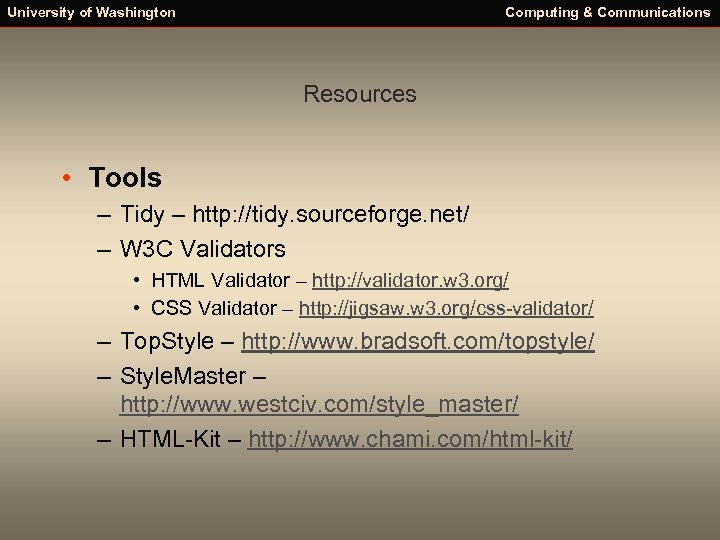Image resolution: width=720 pixels, height=540 pixels.
Task: Click the Computing & Communications header text
Action: 608,13
